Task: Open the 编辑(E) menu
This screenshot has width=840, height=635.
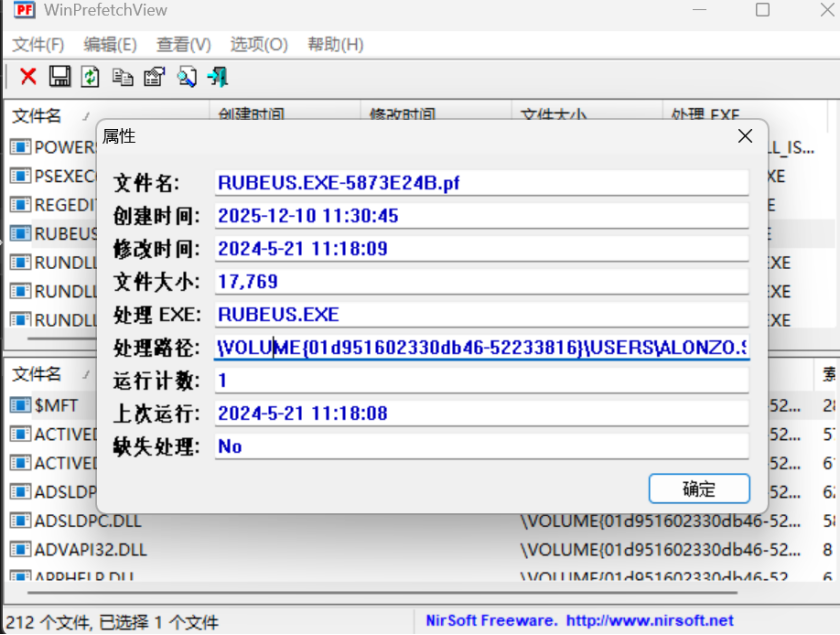Action: coord(110,45)
